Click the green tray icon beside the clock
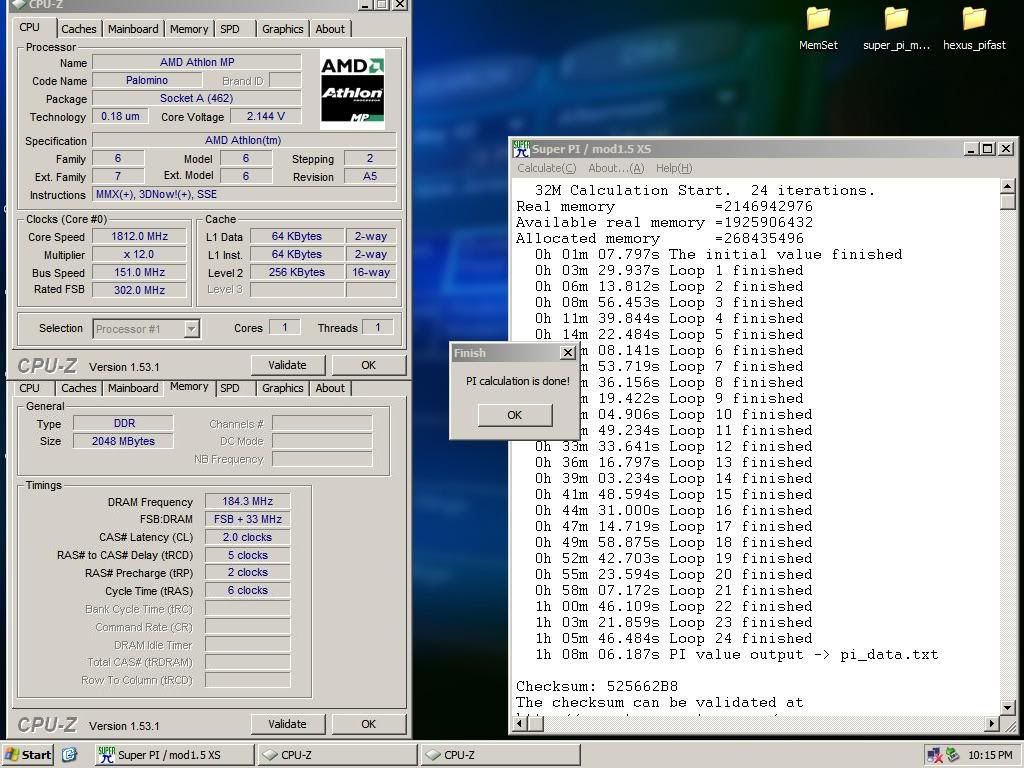This screenshot has width=1024, height=768. point(952,755)
